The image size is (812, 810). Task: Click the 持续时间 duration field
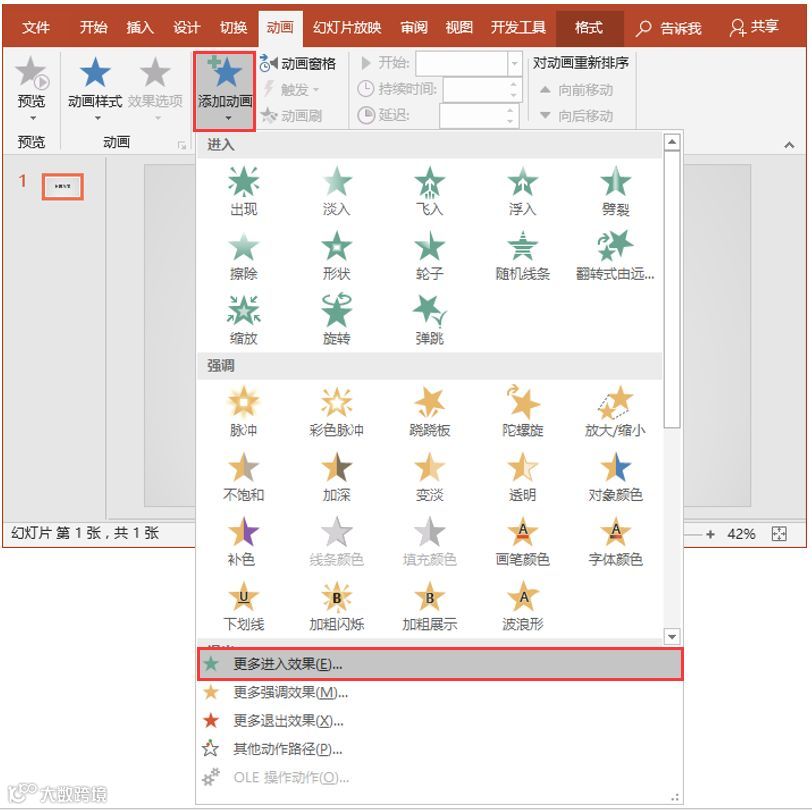point(482,90)
